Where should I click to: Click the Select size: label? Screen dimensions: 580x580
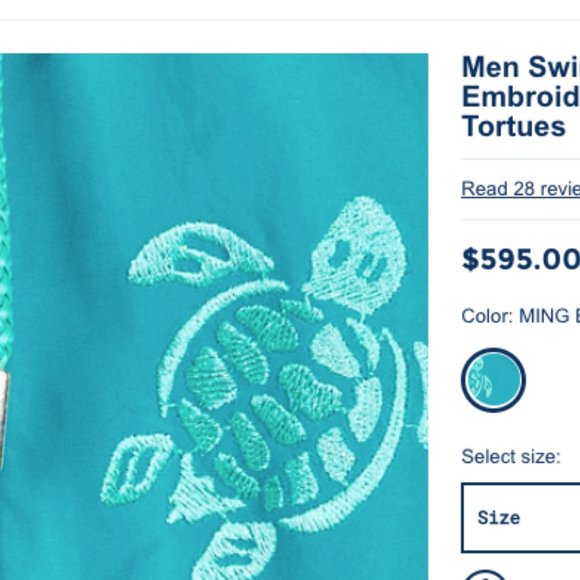(511, 456)
